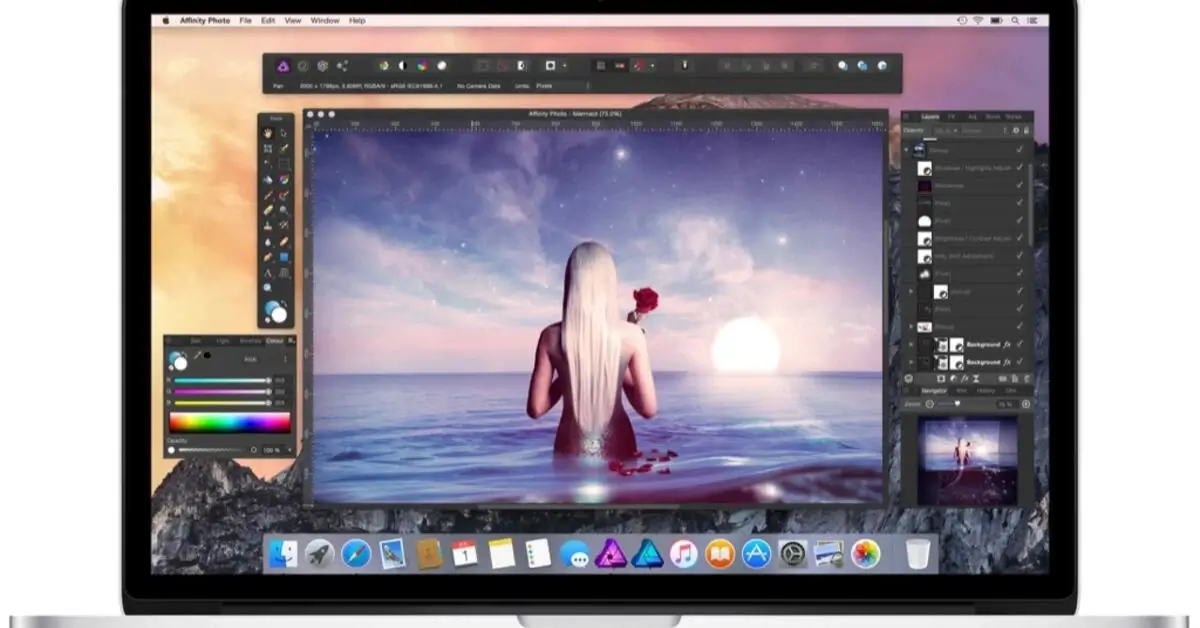Image resolution: width=1200 pixels, height=628 pixels.
Task: Apply Auto White Balance icon
Action: (442, 66)
